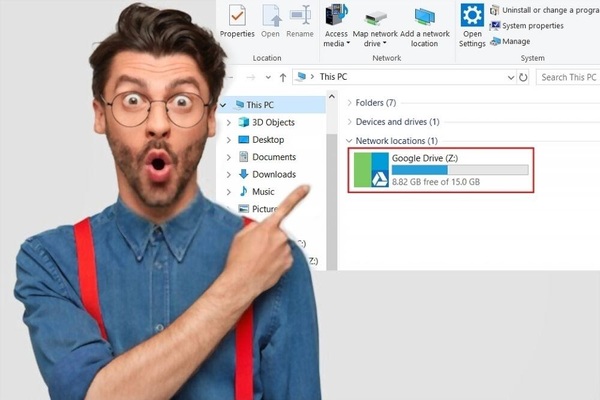Expand the Folders (7) group
600x400 pixels.
coord(349,103)
